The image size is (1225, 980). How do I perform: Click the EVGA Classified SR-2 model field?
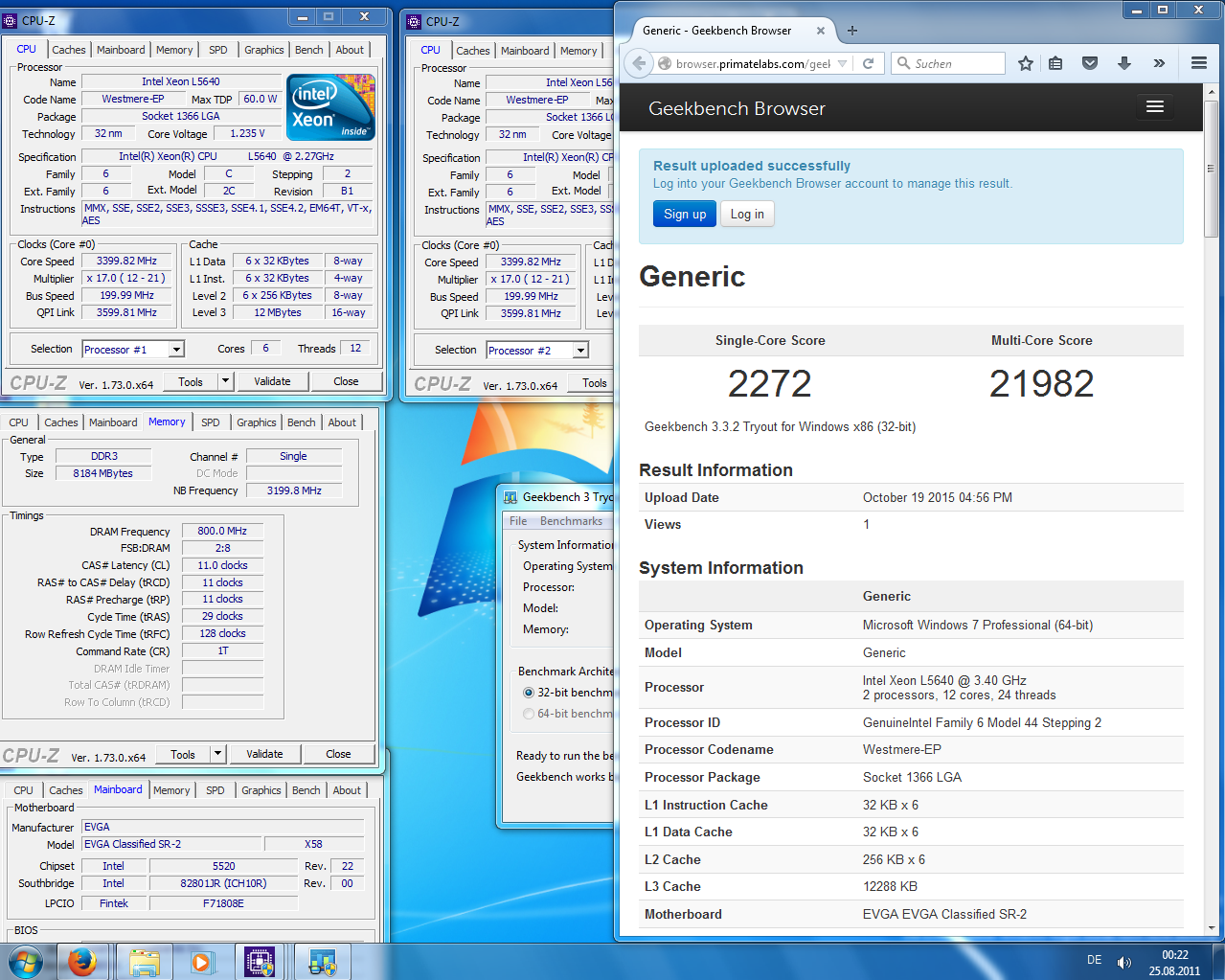171,844
